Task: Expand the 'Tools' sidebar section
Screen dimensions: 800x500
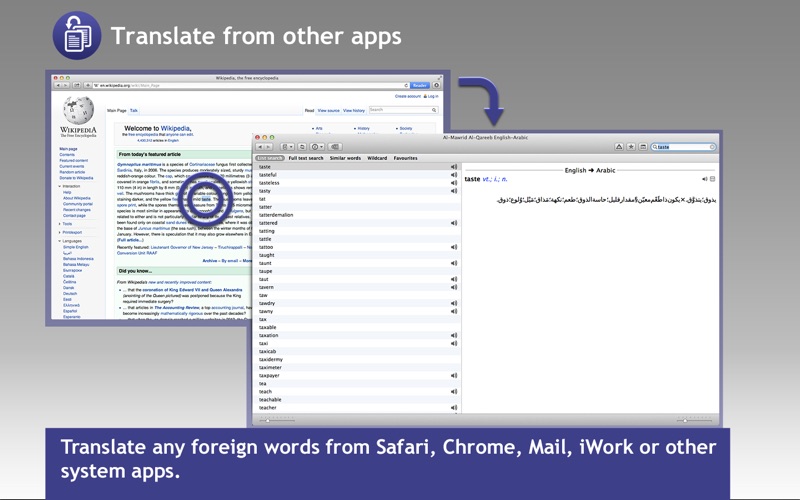Action: pos(65,224)
